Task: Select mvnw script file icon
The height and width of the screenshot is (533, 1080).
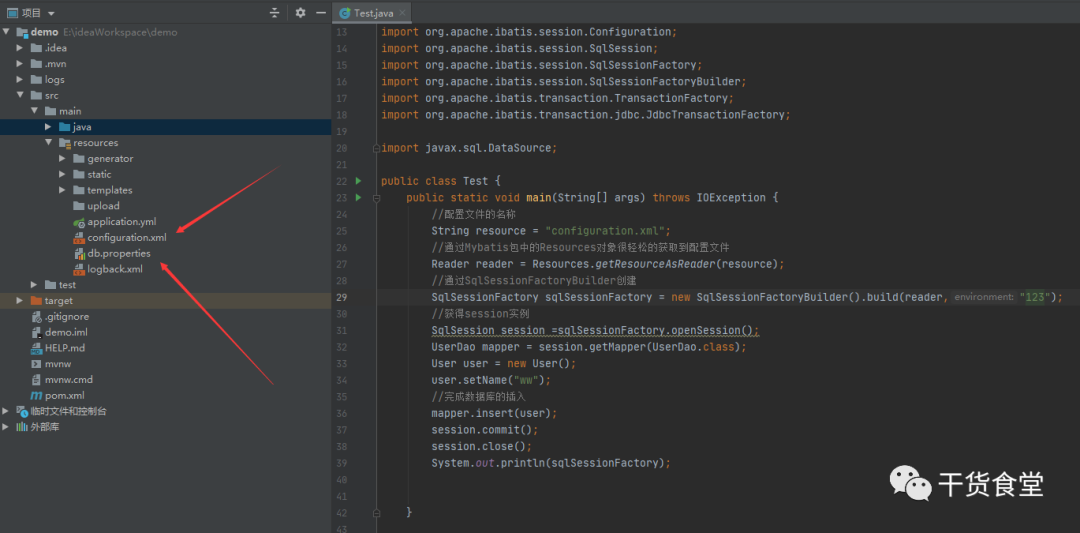Action: [x=37, y=364]
